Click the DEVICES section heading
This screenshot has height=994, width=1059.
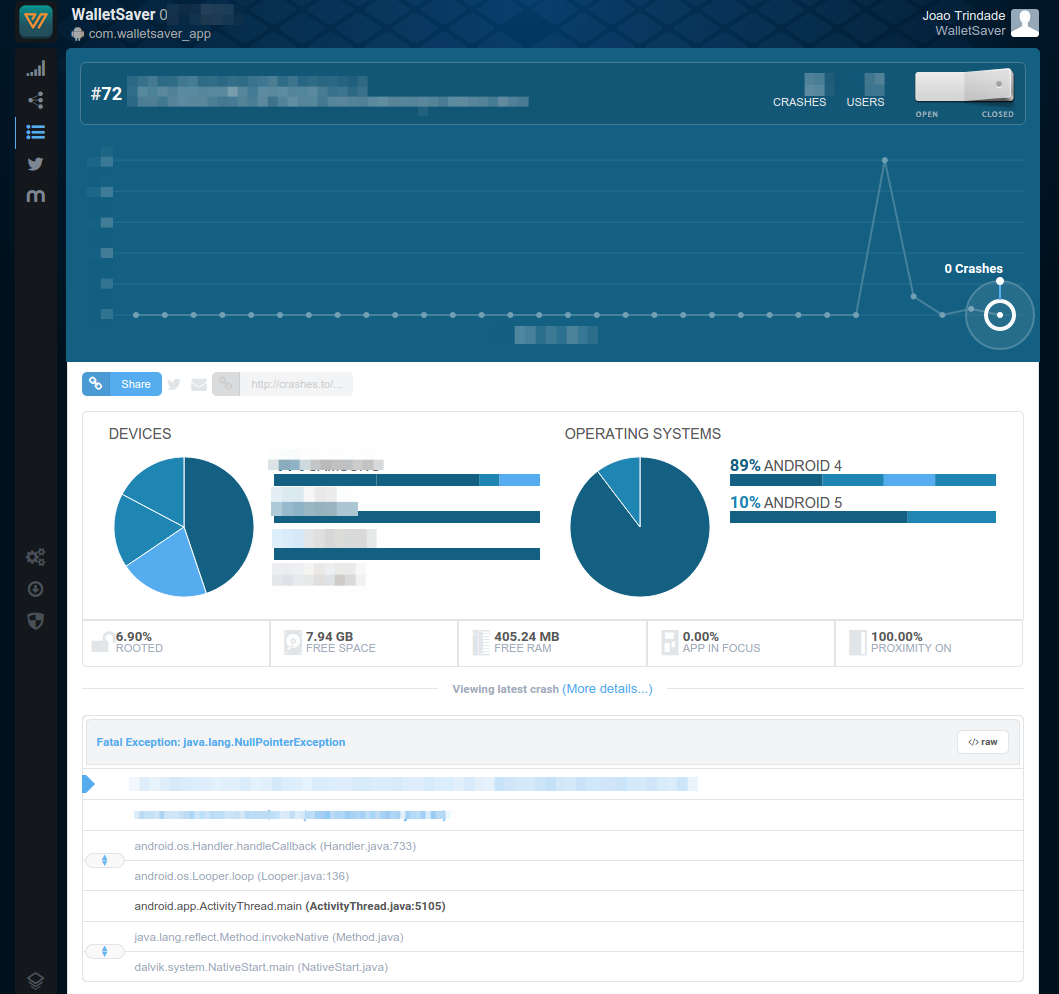tap(140, 434)
